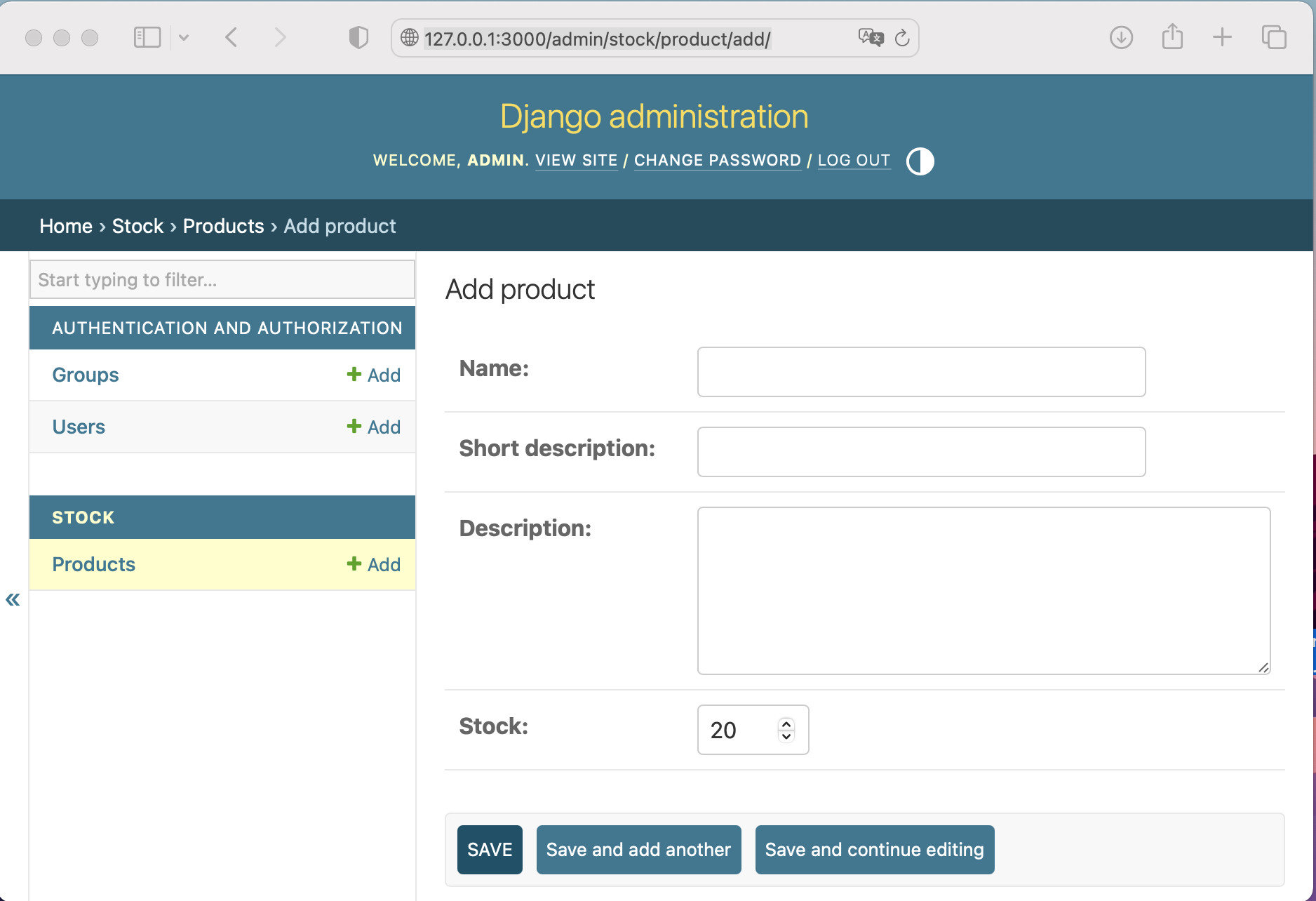
Task: Increase the Stock value with up stepper
Action: (786, 724)
